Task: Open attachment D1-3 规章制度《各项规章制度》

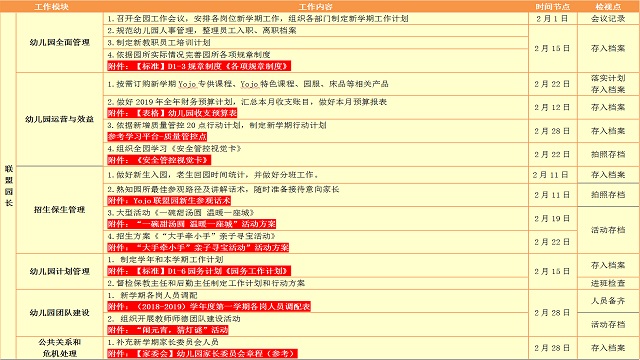Action: pos(199,66)
